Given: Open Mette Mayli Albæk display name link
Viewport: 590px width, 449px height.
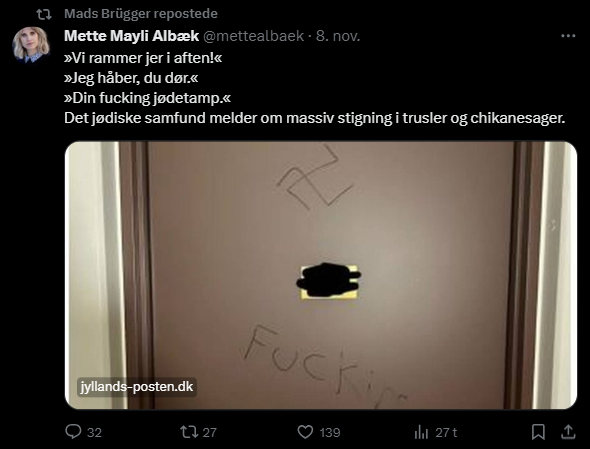Looking at the screenshot, I should point(131,36).
